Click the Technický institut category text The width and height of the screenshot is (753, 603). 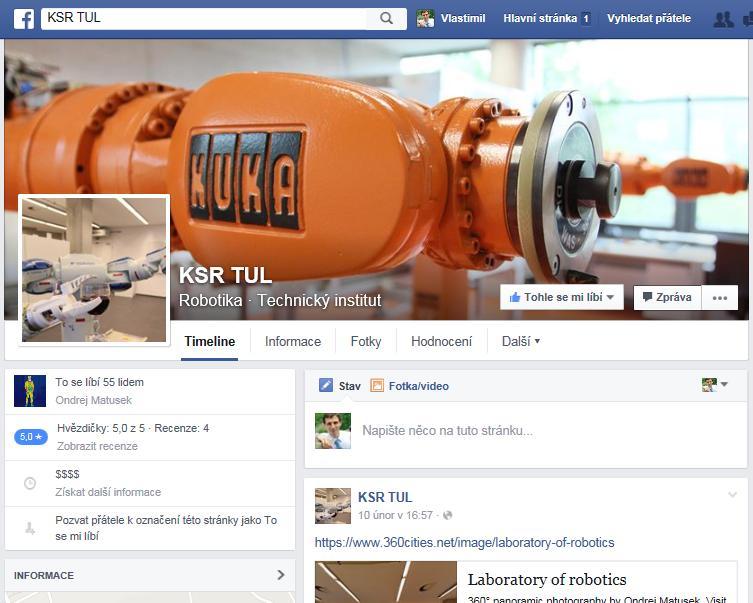click(x=319, y=301)
